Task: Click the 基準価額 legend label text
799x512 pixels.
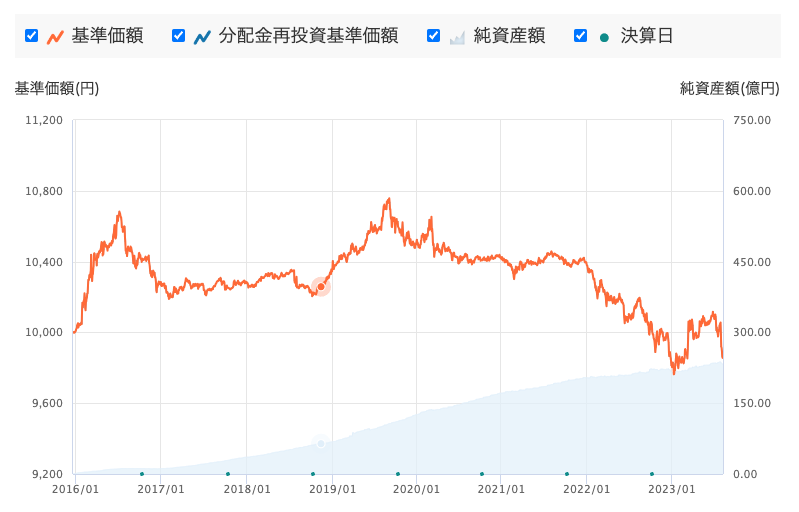Action: pos(107,36)
